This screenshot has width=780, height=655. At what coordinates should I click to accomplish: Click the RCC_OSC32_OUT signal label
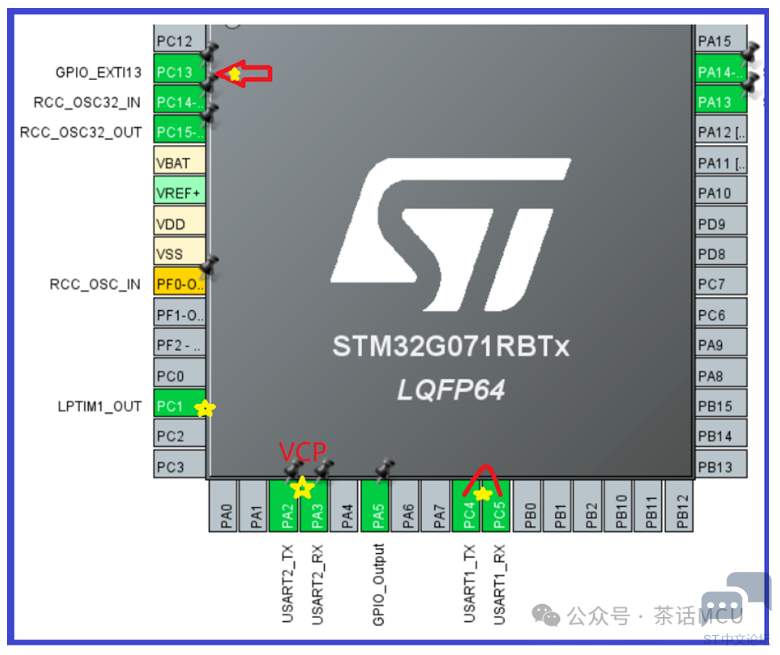click(x=81, y=133)
